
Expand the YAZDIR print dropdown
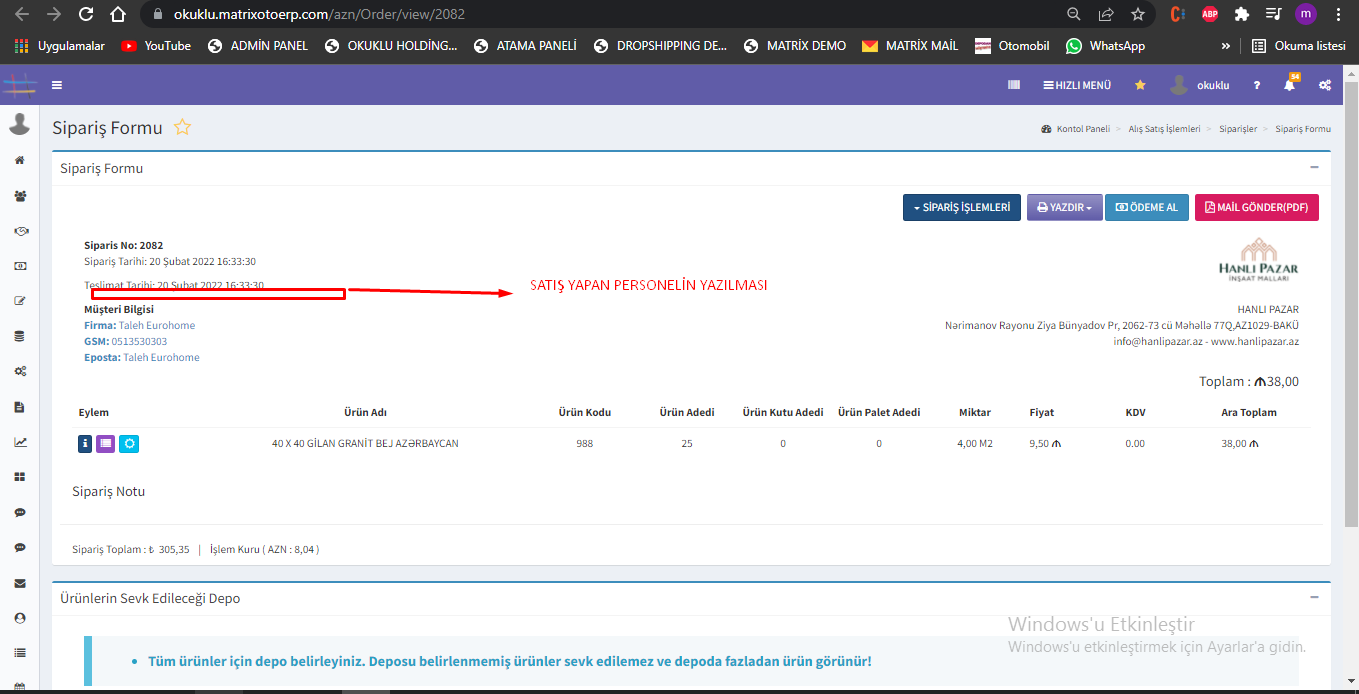(x=1064, y=207)
